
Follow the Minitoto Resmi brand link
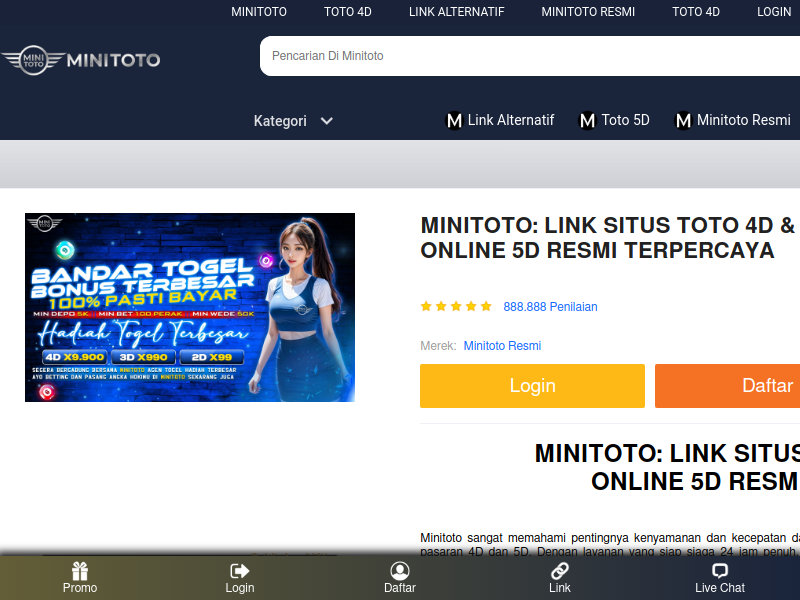coord(502,346)
